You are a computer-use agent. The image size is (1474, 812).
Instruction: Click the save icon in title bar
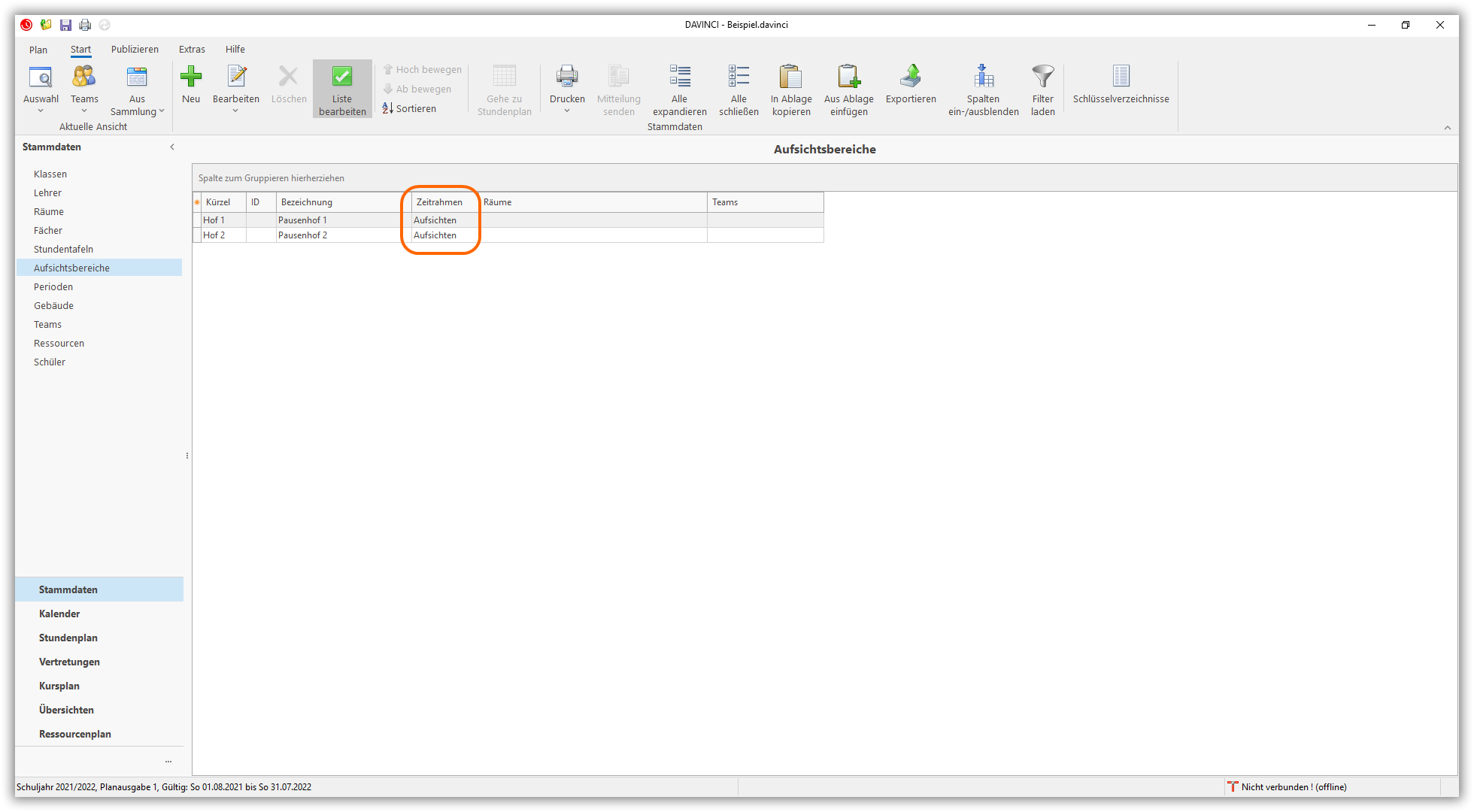pyautogui.click(x=66, y=25)
